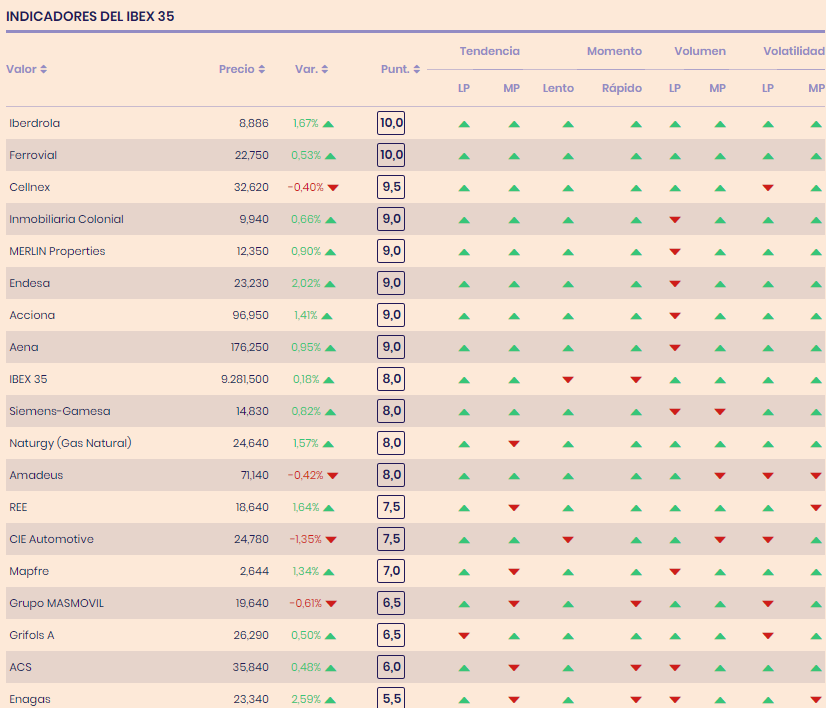
Task: Click Grifols A red arrow under Tendencia LP
Action: click(x=464, y=636)
